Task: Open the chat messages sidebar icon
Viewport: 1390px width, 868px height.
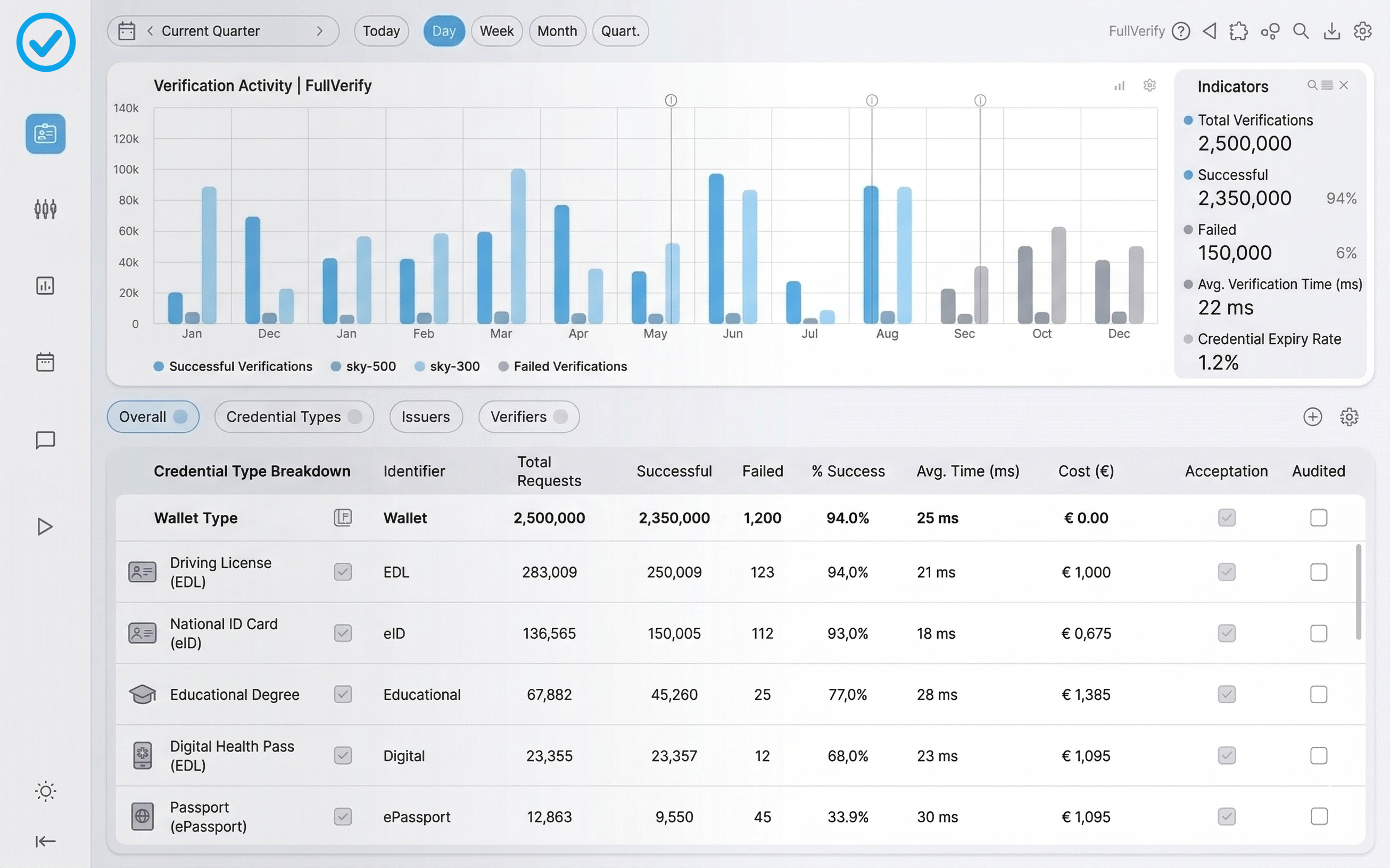Action: (45, 440)
